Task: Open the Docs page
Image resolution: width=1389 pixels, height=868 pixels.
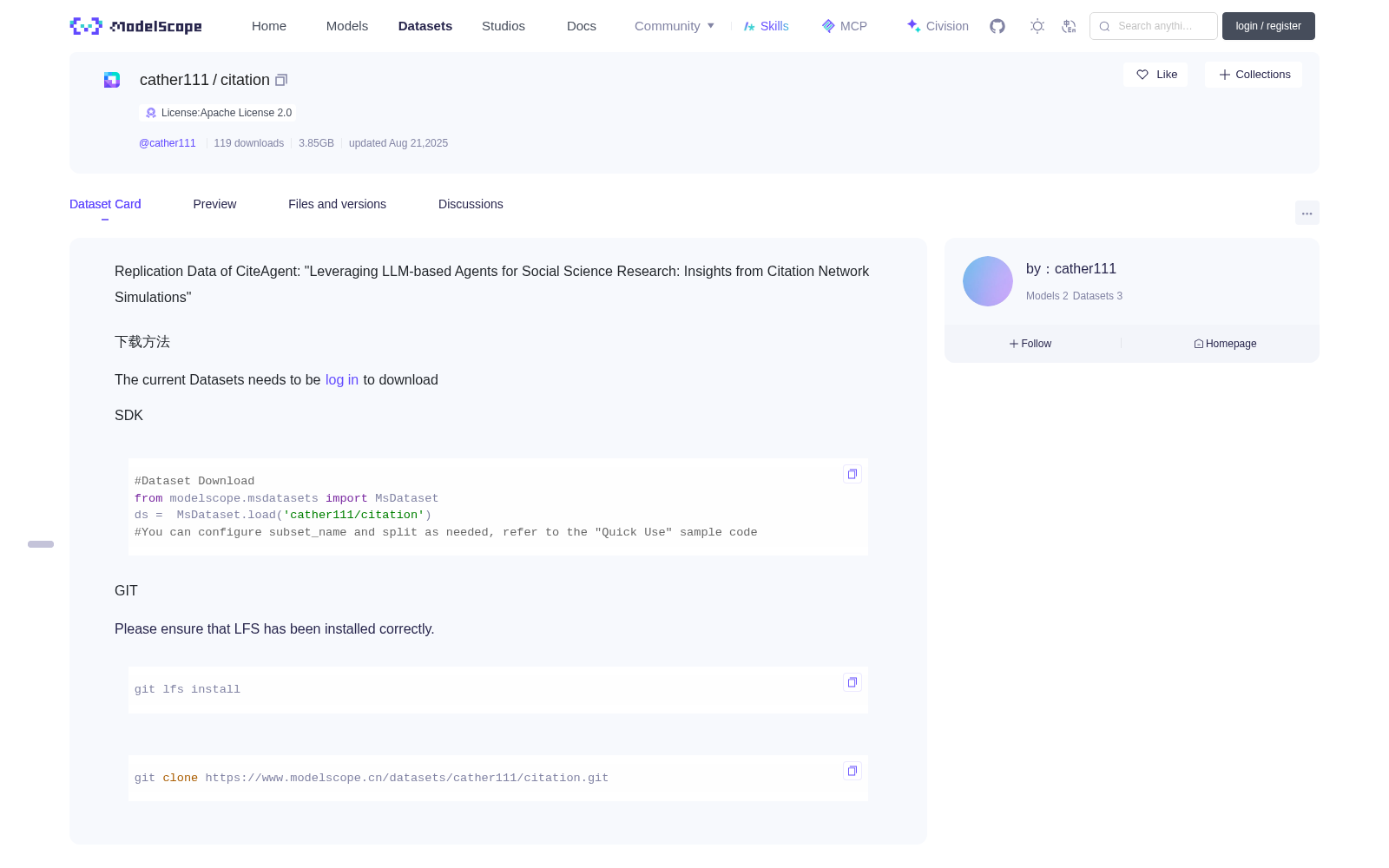Action: [582, 26]
